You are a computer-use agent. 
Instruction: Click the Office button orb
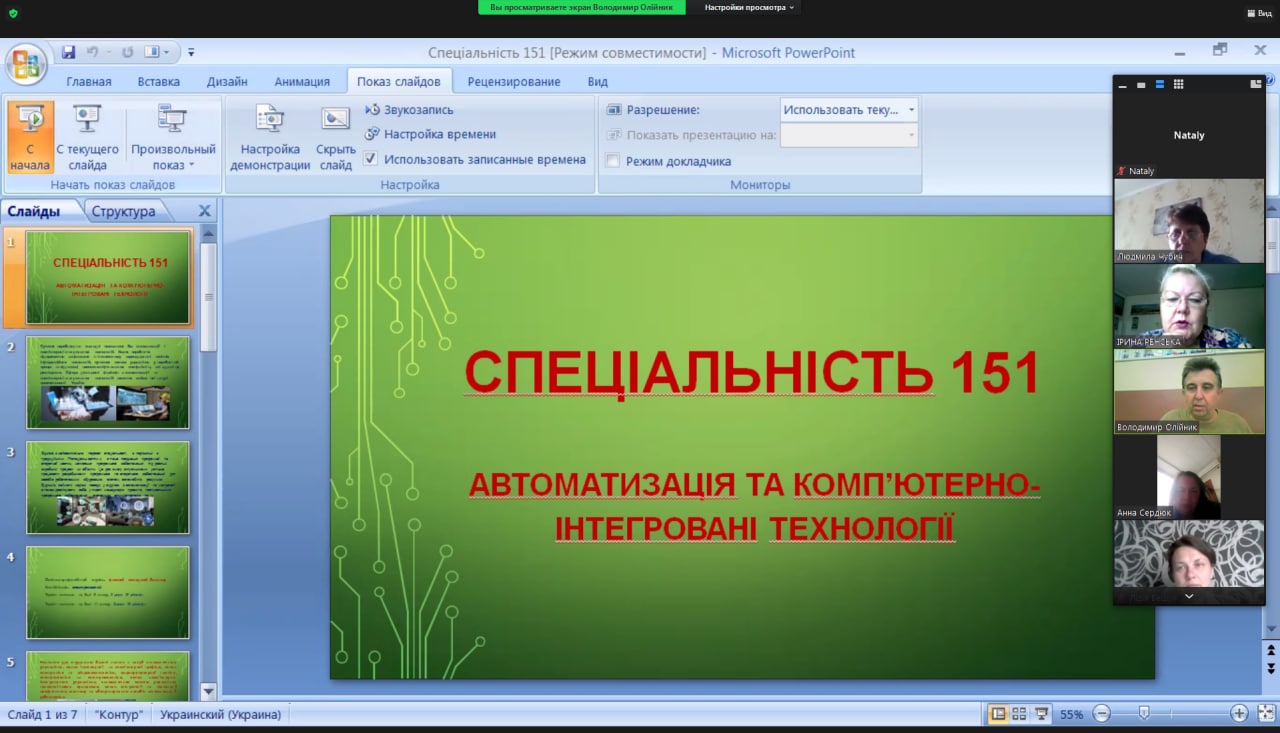click(x=25, y=64)
